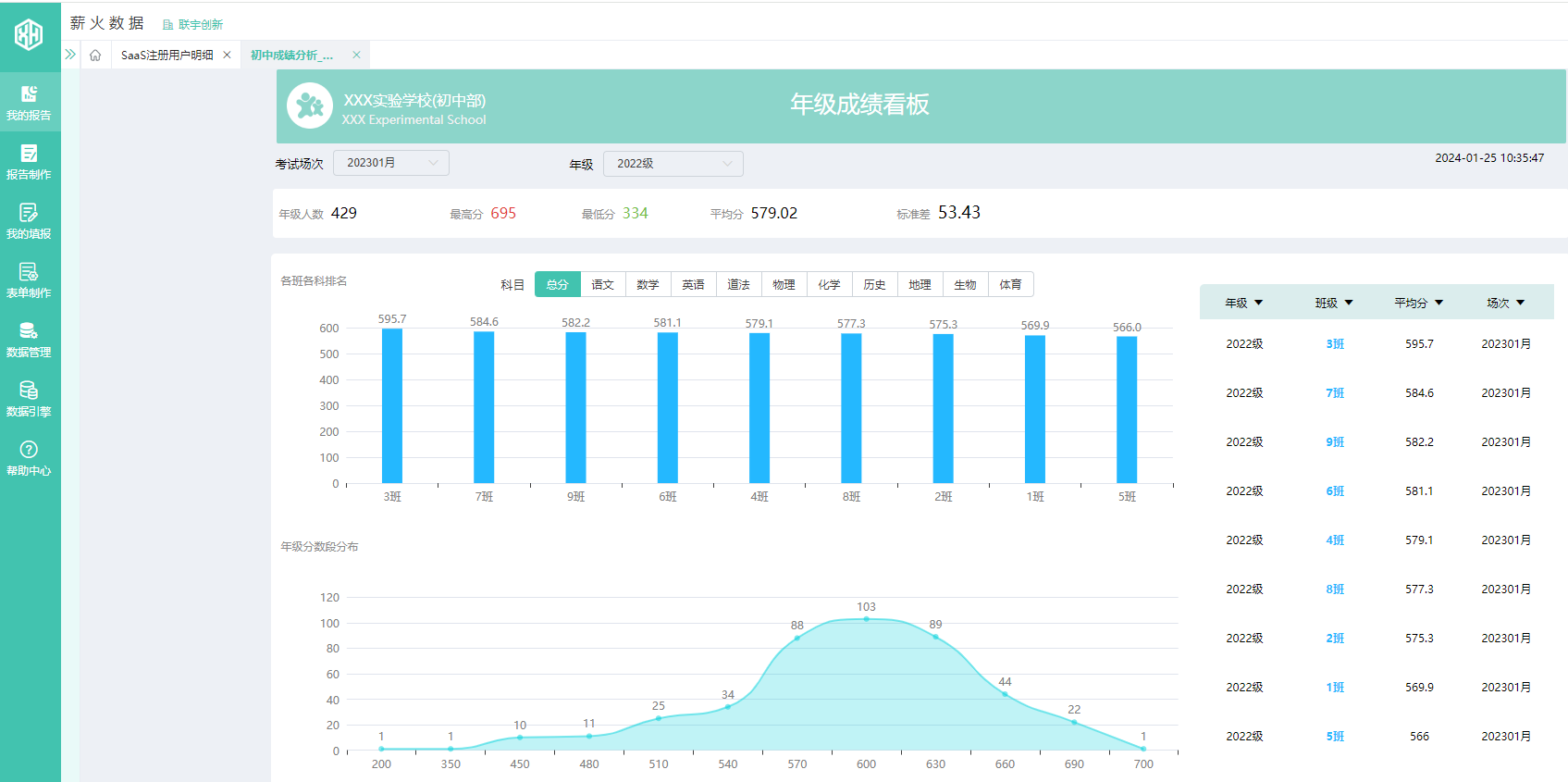This screenshot has height=782, width=1568.
Task: Sort table by 年级 column arrow
Action: click(x=1258, y=303)
